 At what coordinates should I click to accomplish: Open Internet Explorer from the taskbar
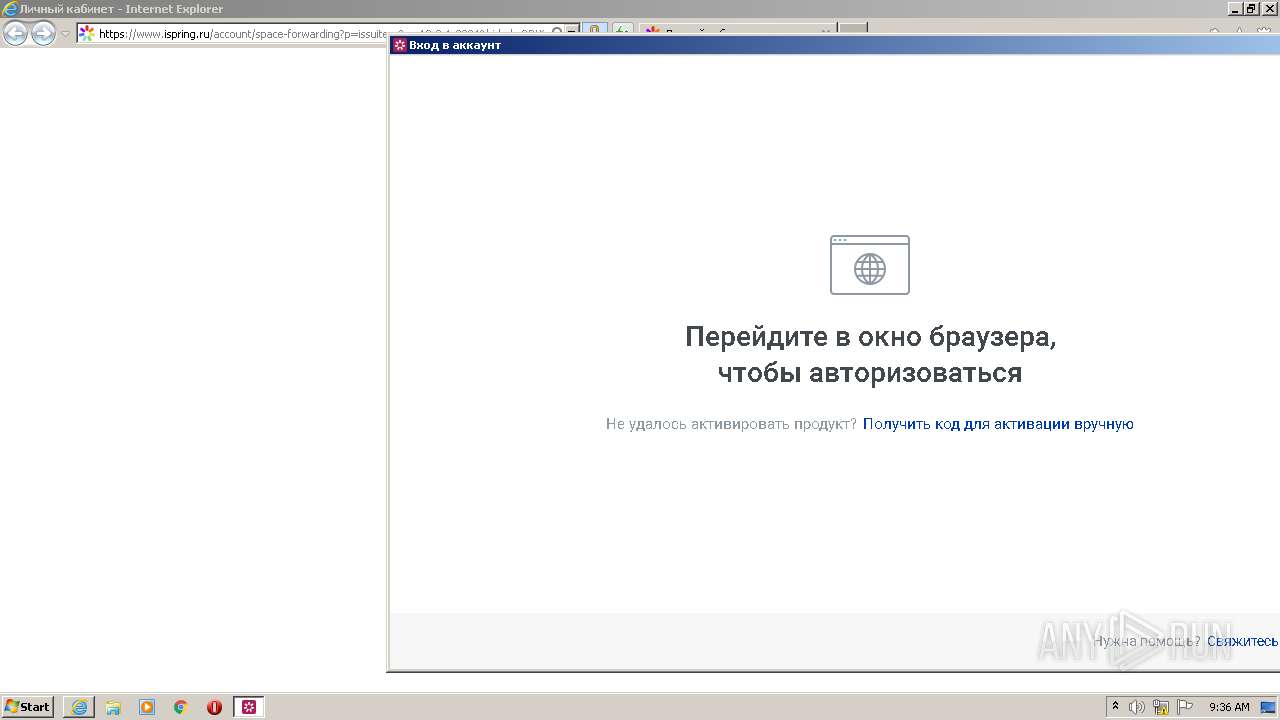(79, 707)
